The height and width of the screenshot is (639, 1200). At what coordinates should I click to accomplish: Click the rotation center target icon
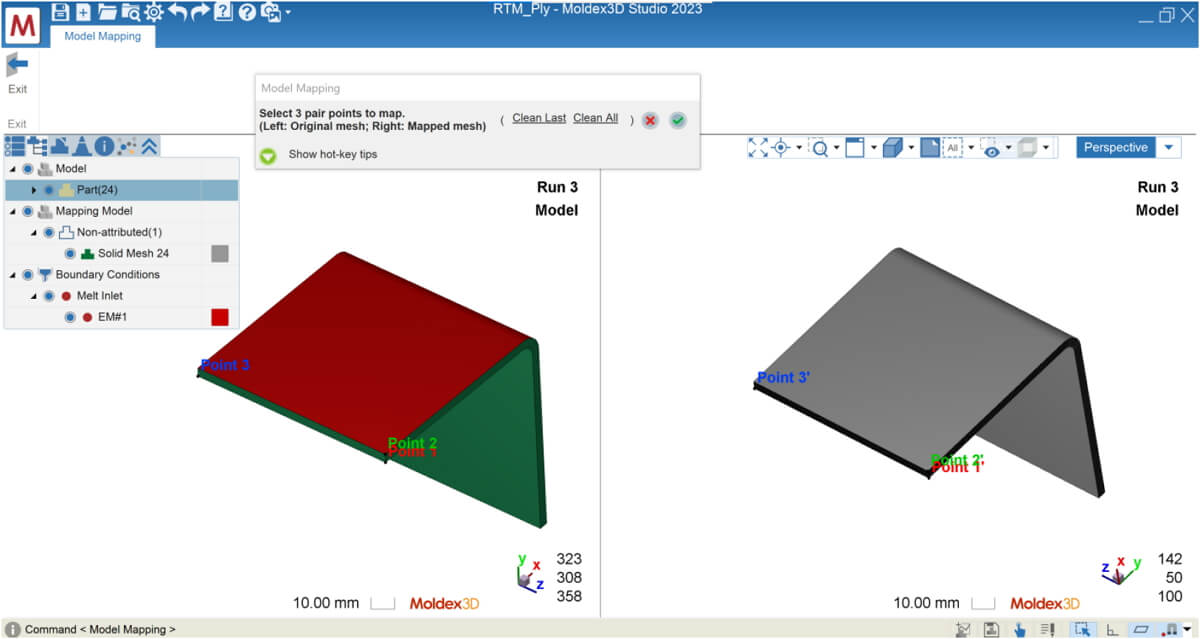(781, 148)
